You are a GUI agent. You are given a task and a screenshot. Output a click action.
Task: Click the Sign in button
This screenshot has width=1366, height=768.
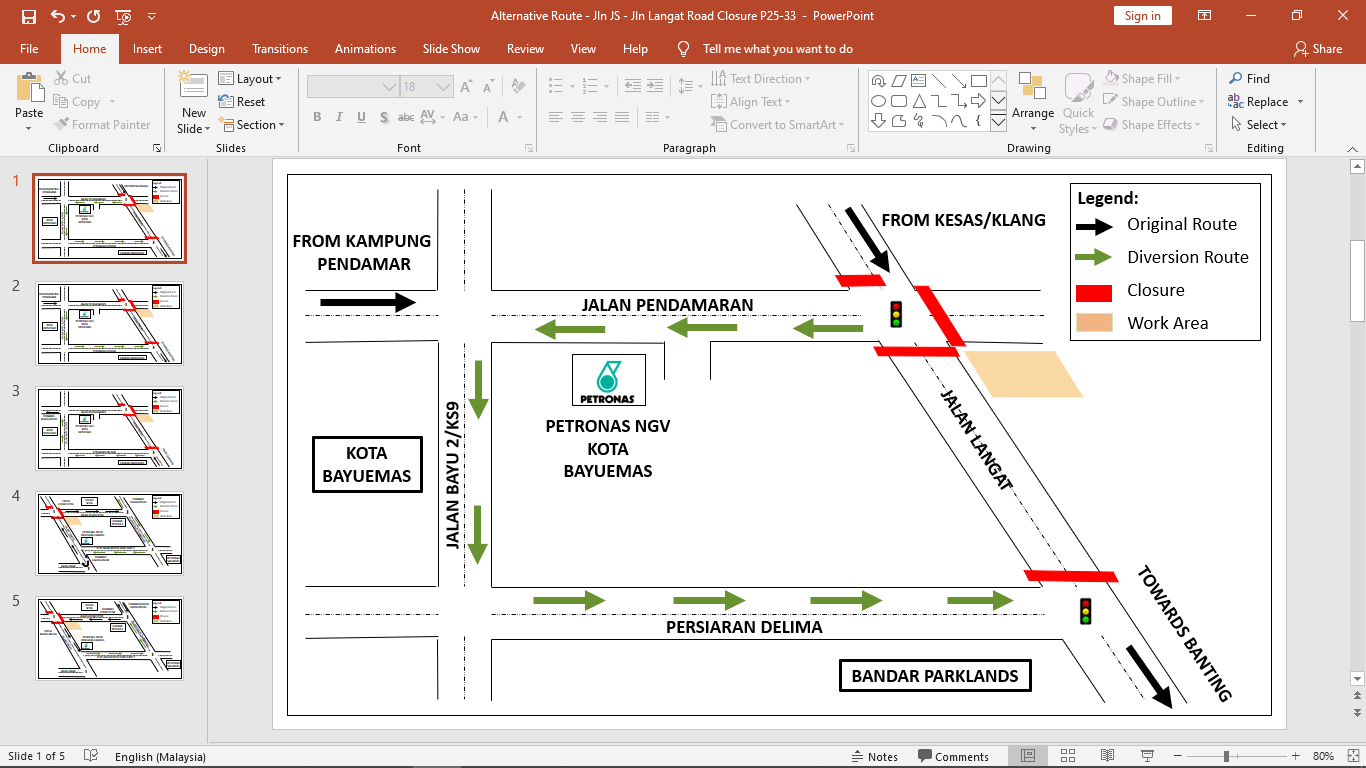coord(1142,16)
